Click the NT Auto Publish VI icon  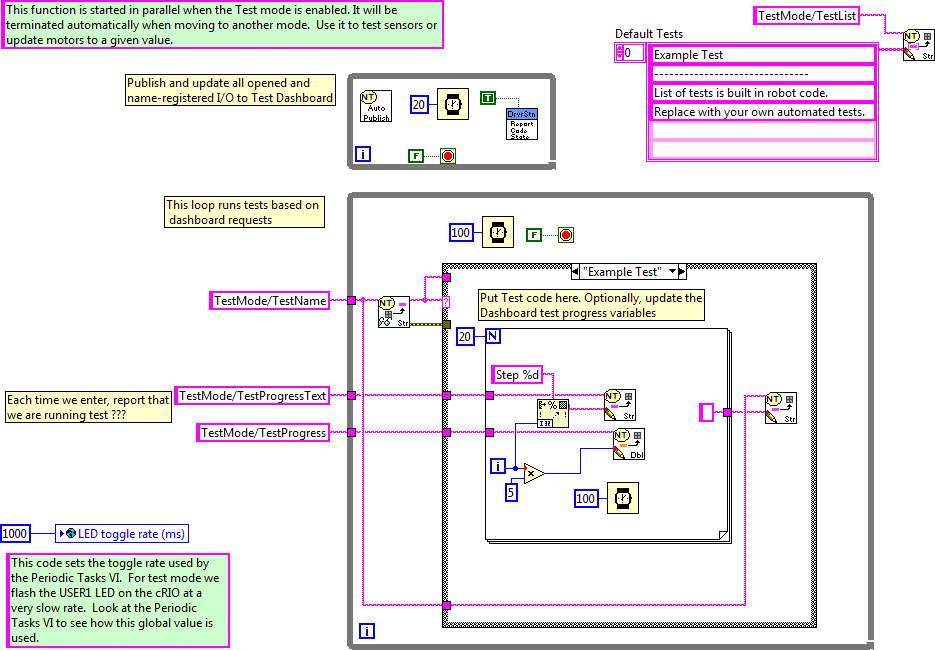375,105
